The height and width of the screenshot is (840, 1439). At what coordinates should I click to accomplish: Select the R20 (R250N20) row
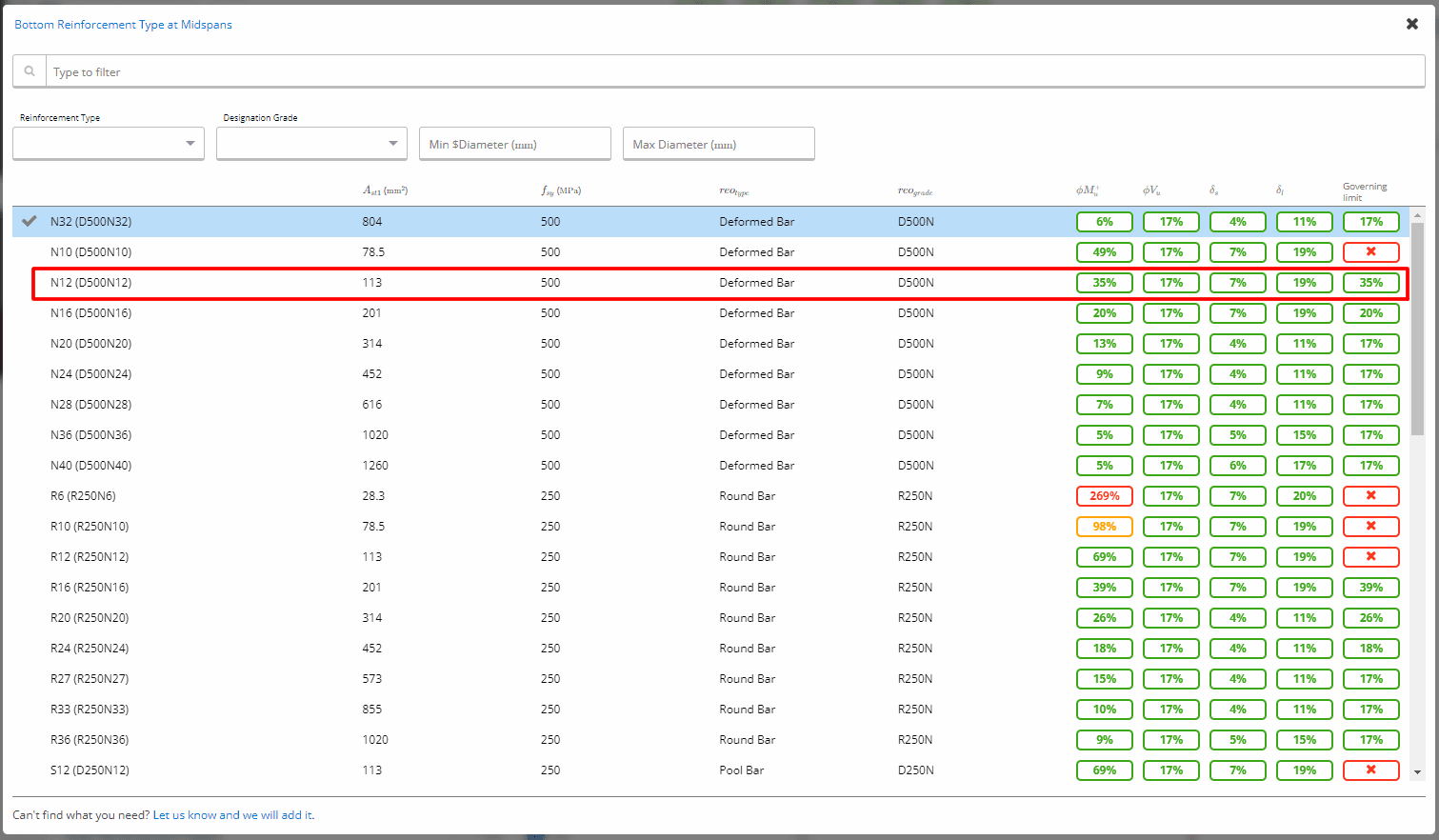[x=710, y=618]
